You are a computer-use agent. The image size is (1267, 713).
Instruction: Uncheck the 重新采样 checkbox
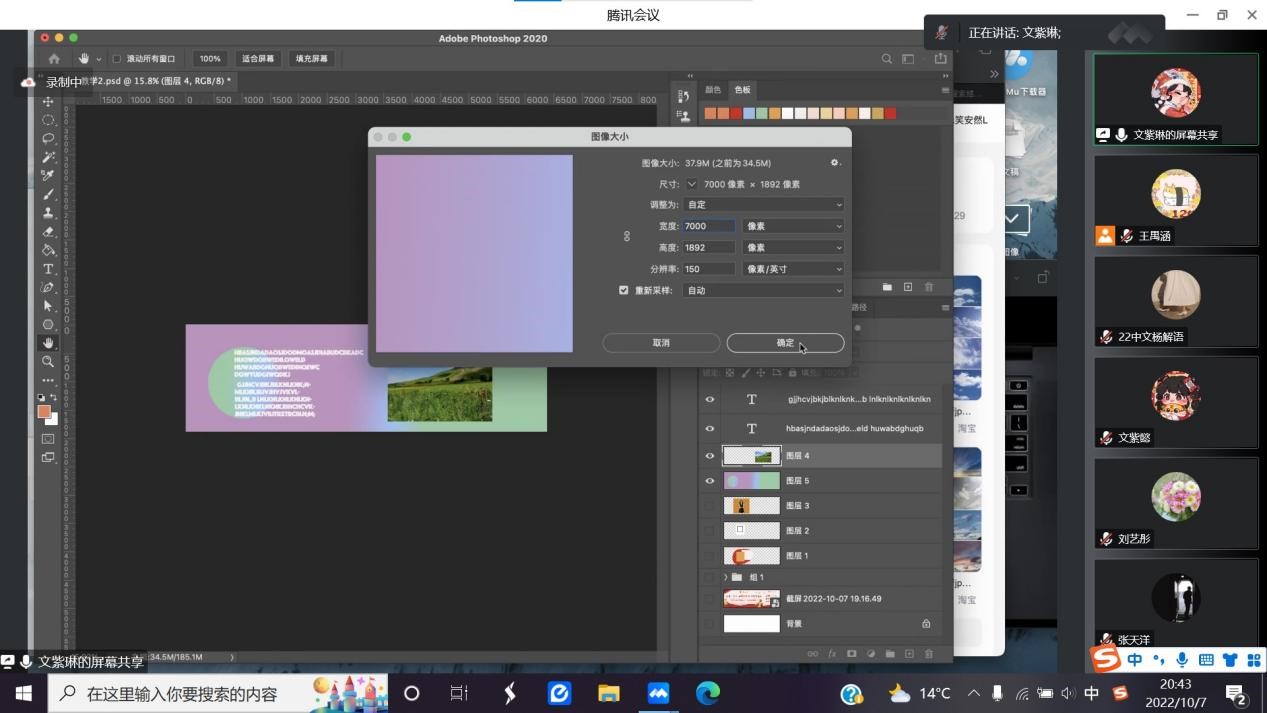[624, 290]
